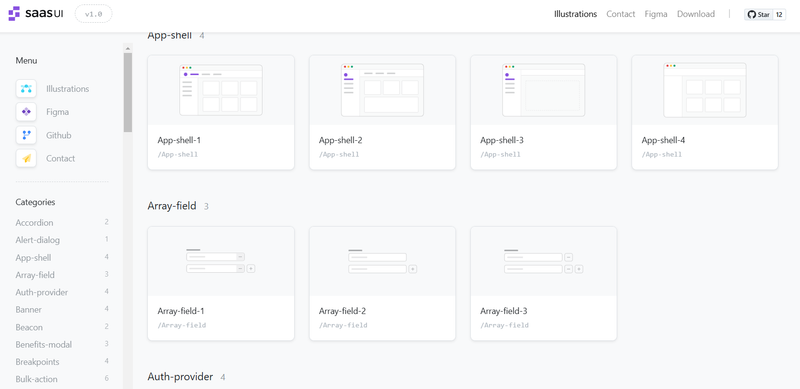Click the Categories heading in sidebar
Viewport: 800px width, 389px height.
(35, 202)
